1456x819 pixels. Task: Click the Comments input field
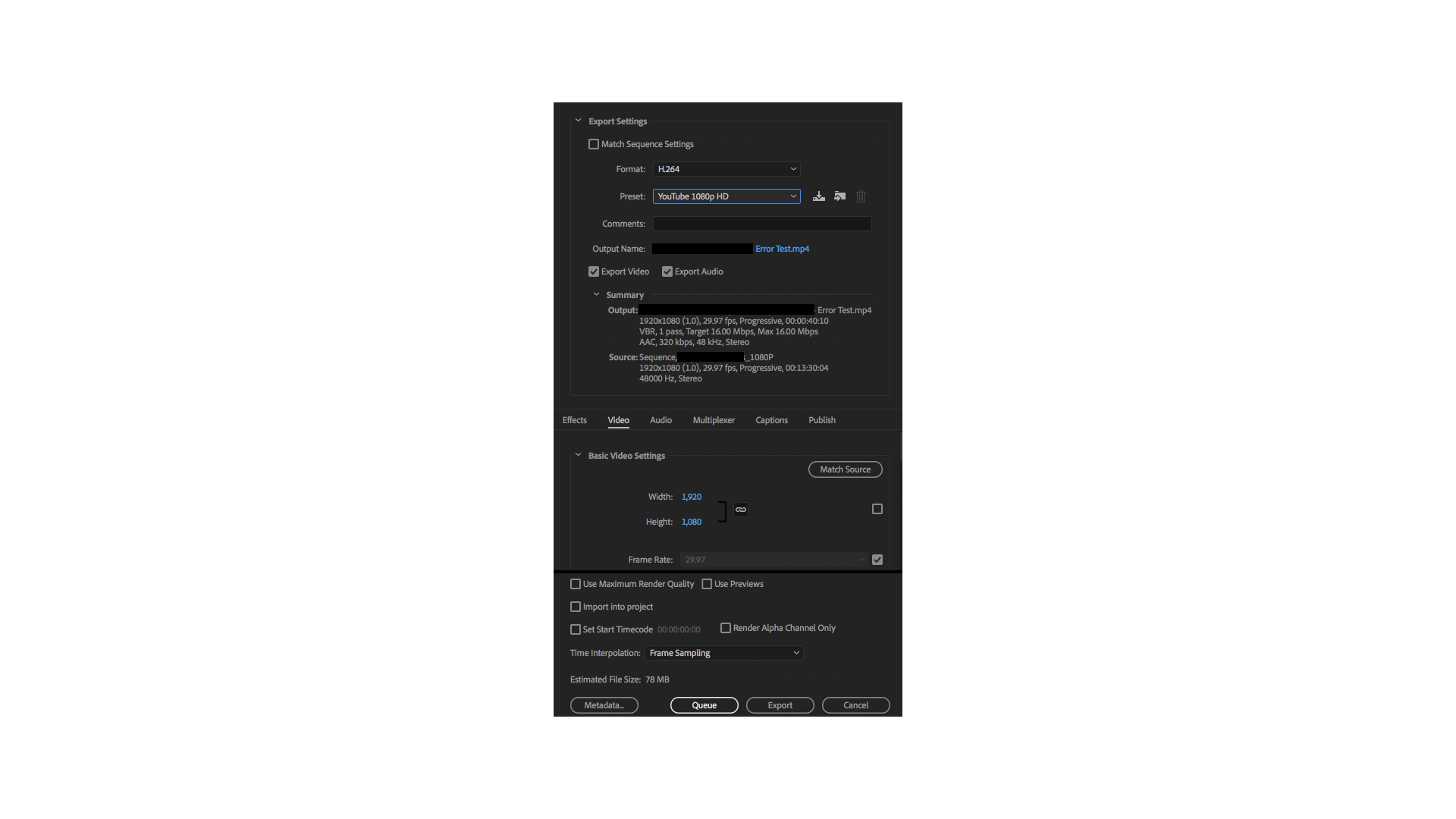(761, 224)
